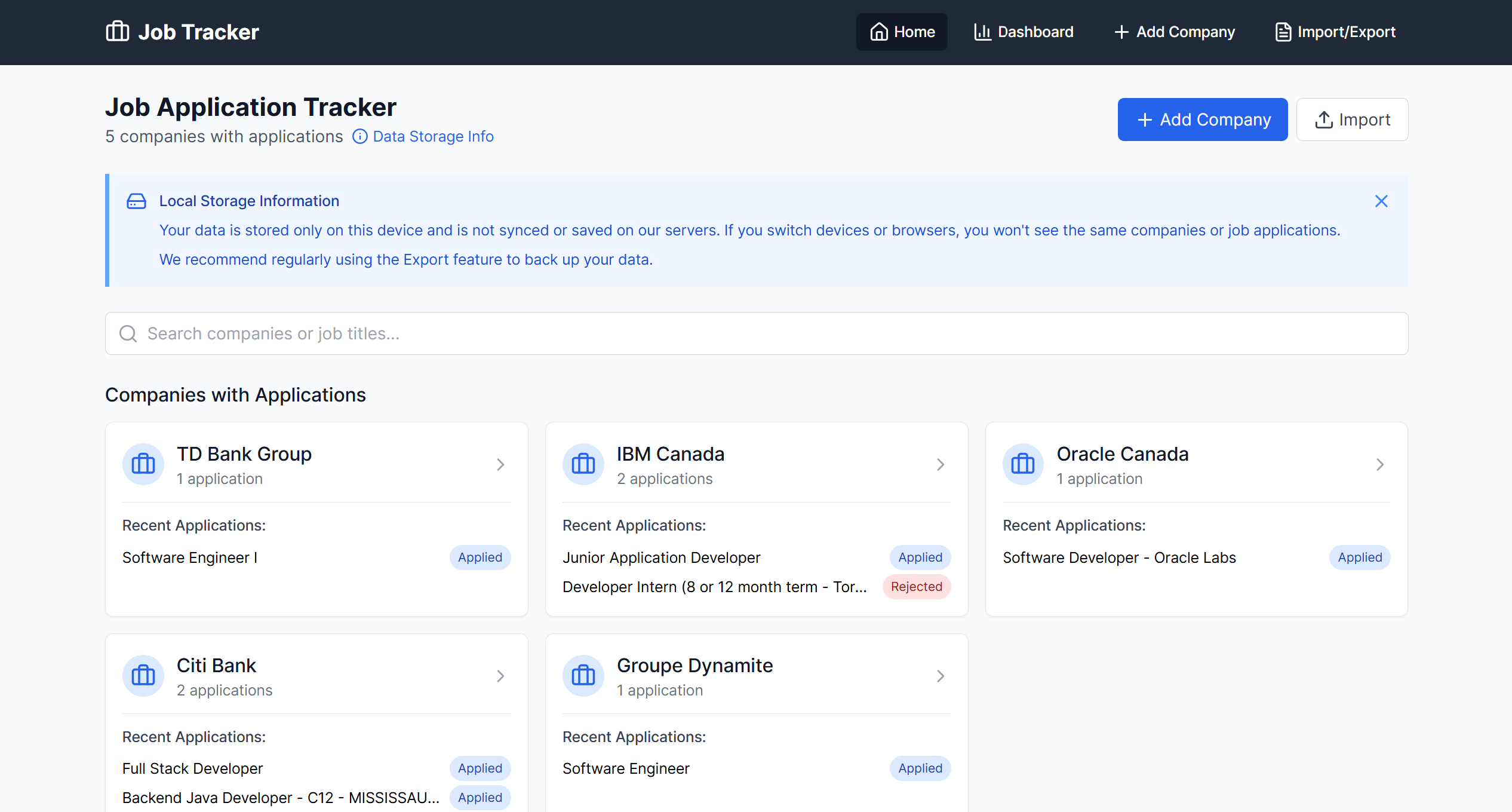
Task: Click the Oracle Canada briefcase icon
Action: (x=1023, y=464)
